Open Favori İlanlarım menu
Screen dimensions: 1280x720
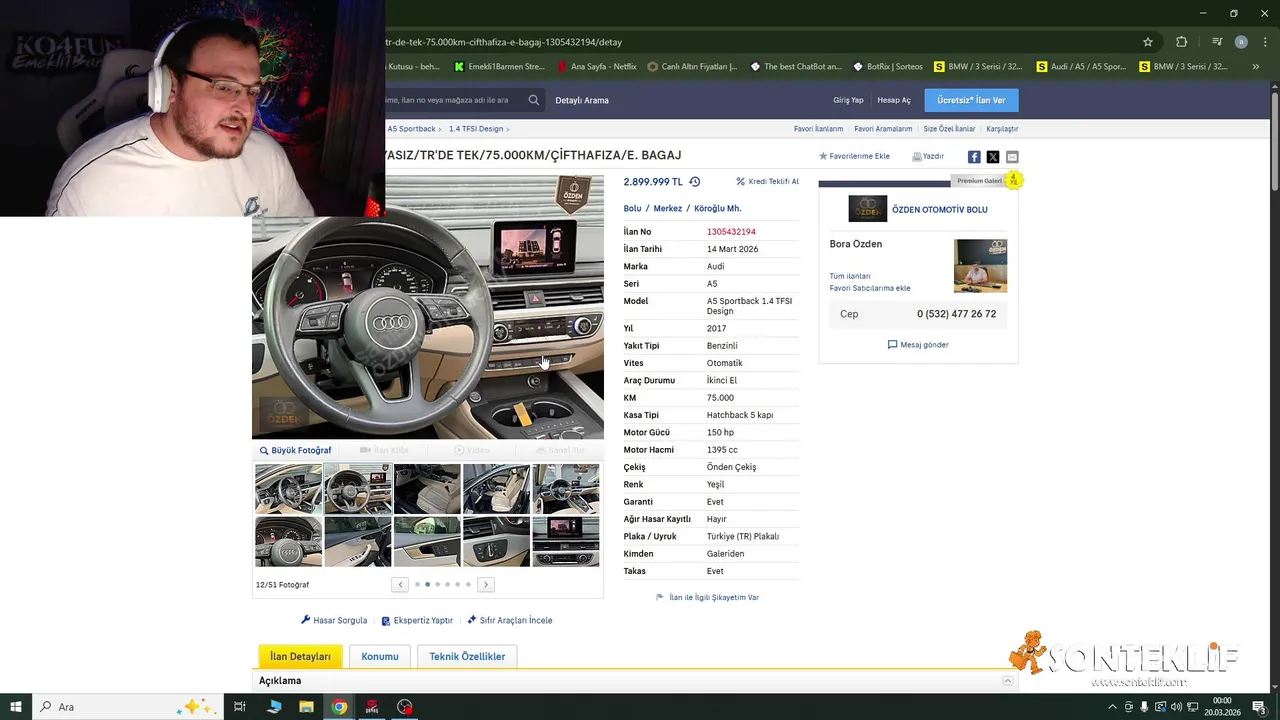point(818,129)
